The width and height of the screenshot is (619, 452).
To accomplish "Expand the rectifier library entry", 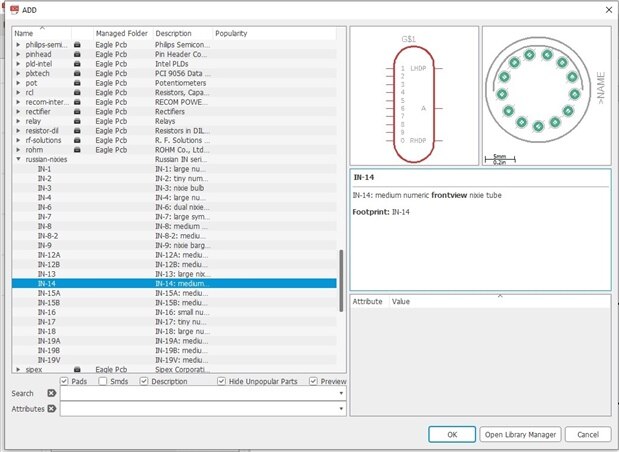I will click(x=19, y=112).
